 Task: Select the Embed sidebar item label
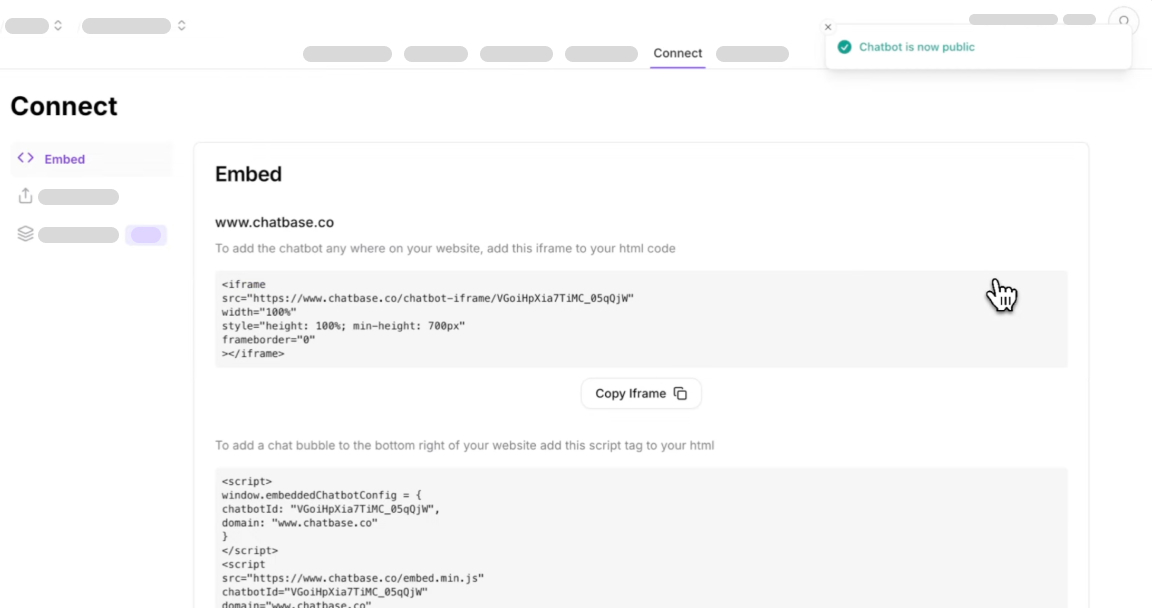click(x=65, y=159)
